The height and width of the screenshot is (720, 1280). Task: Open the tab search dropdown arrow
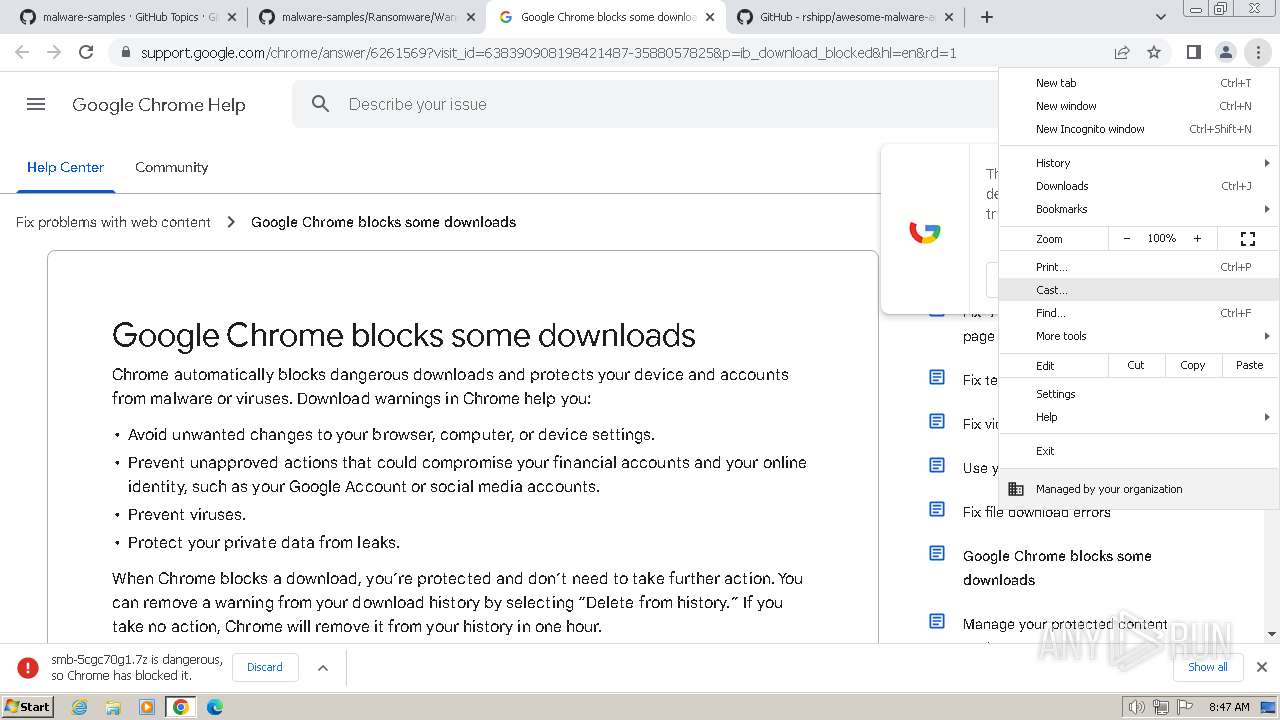[1160, 17]
